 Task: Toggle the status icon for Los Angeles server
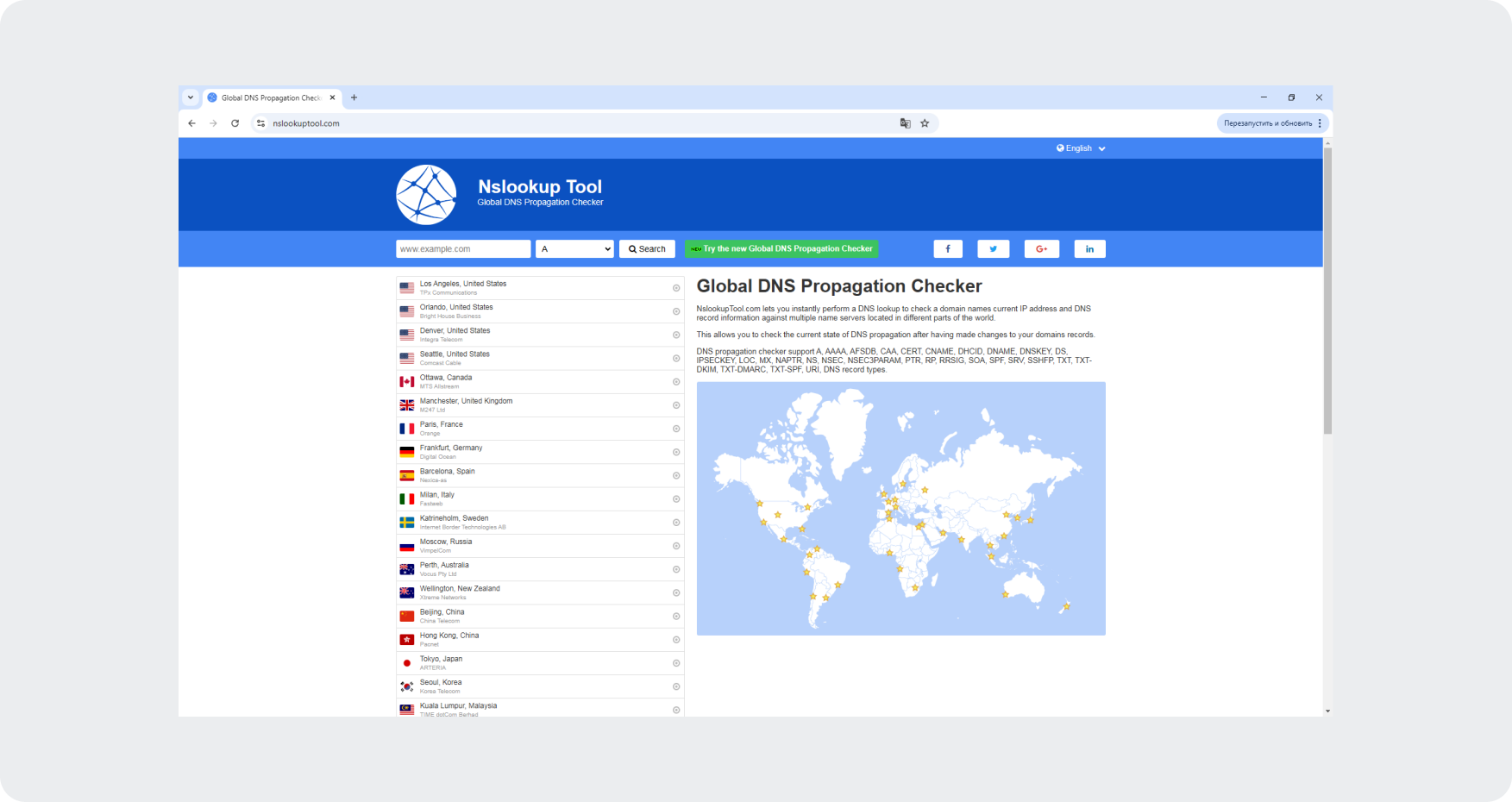(676, 288)
